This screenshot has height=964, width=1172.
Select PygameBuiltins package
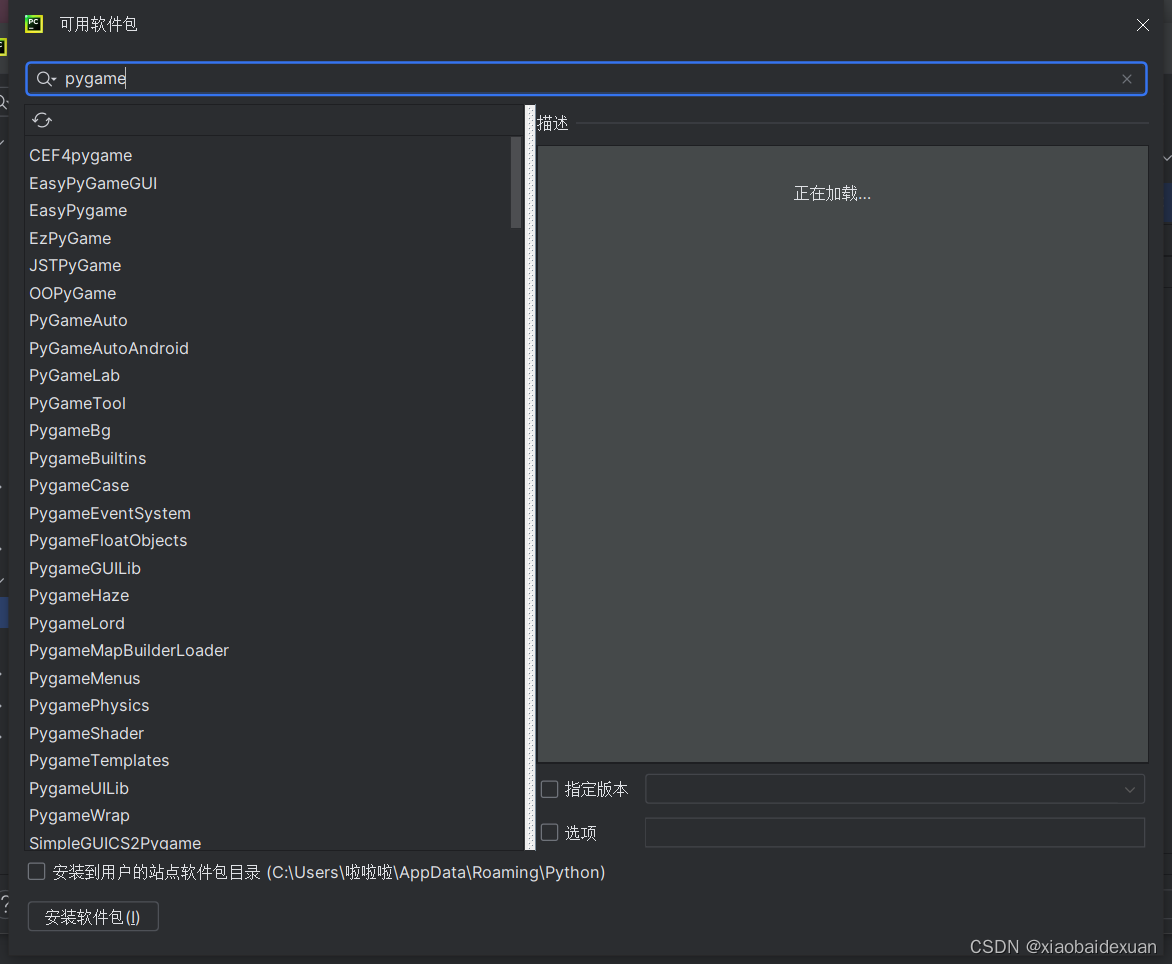87,458
